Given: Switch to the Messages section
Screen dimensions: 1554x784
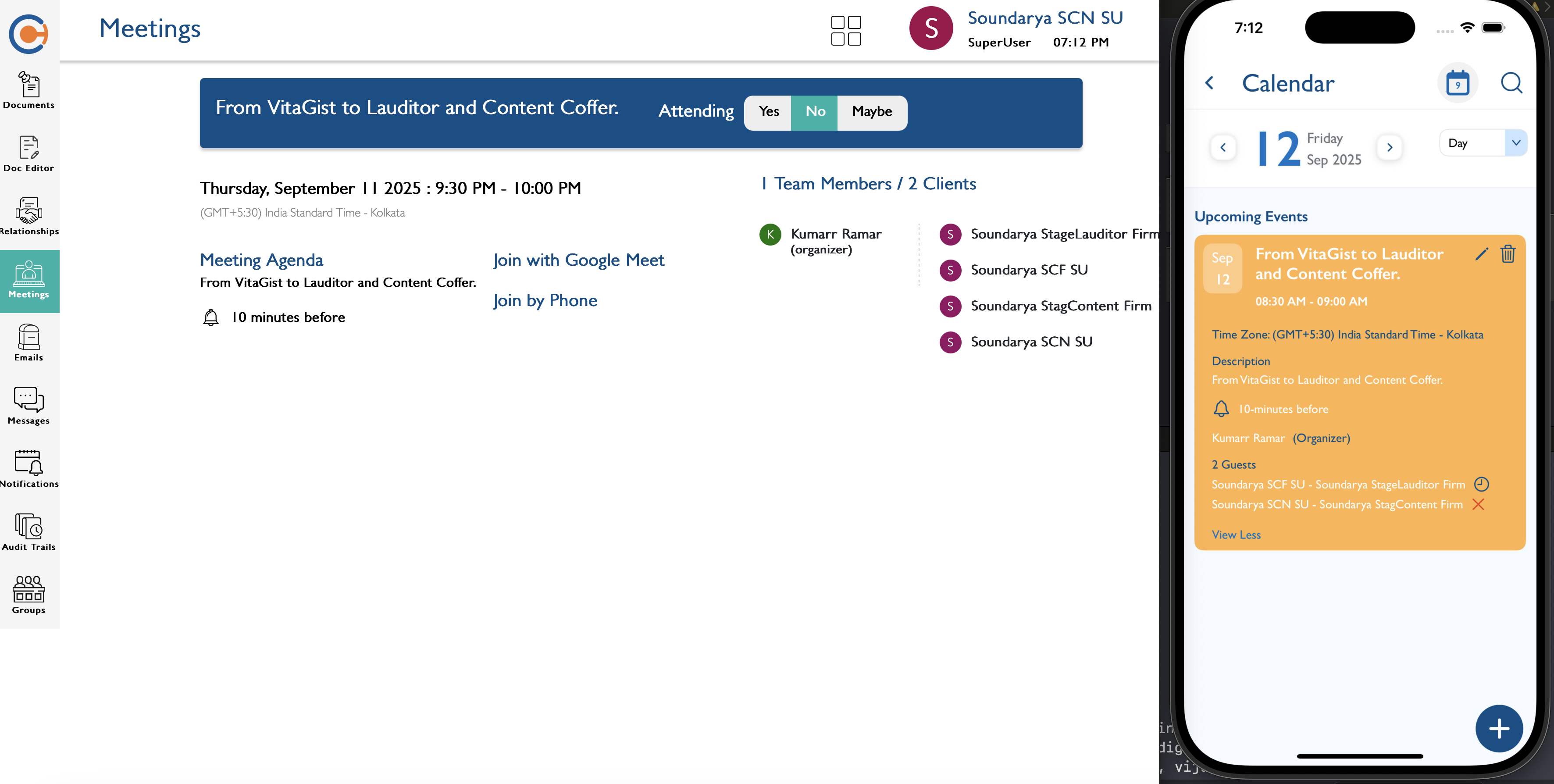Looking at the screenshot, I should click(x=29, y=405).
